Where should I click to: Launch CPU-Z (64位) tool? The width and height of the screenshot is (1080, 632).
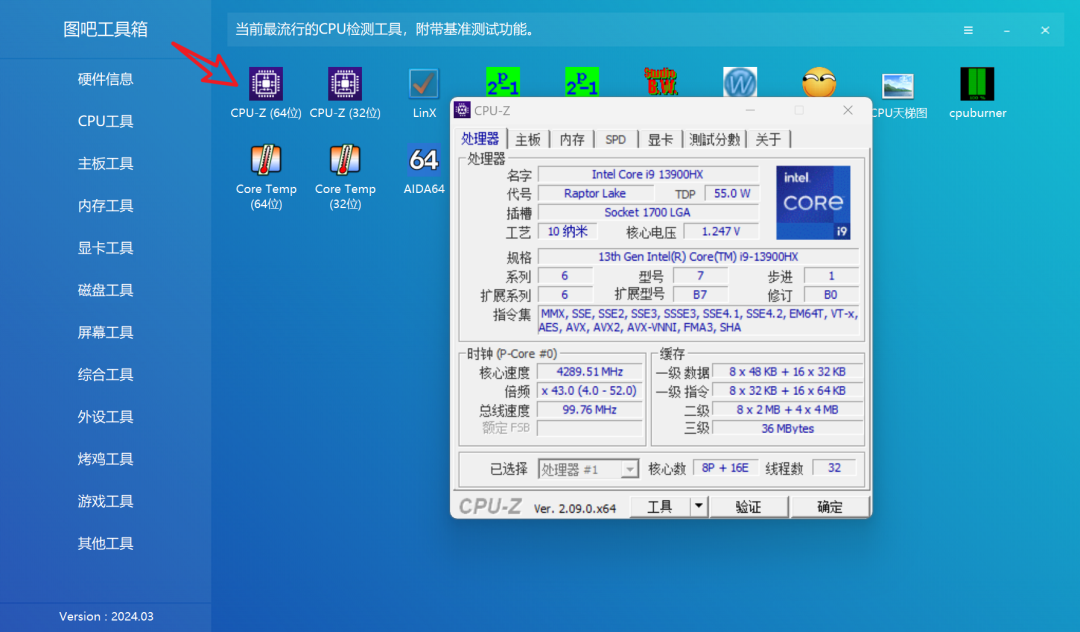pos(266,93)
